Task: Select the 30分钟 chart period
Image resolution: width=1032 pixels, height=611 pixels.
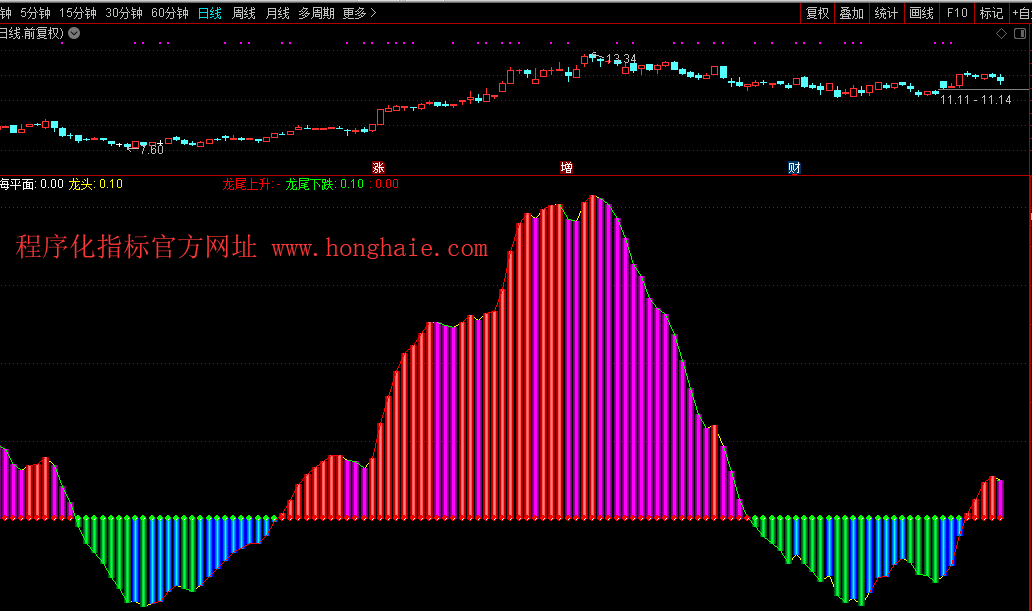Action: pyautogui.click(x=124, y=13)
